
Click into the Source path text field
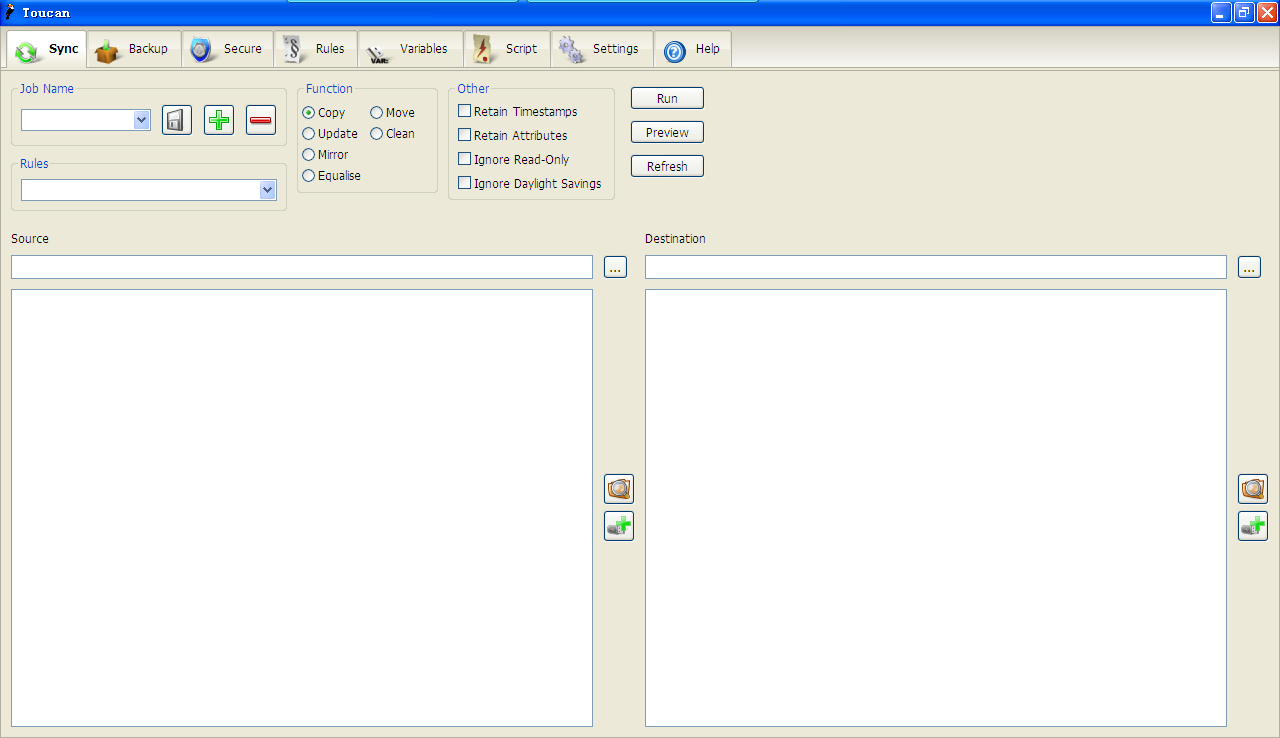(301, 267)
